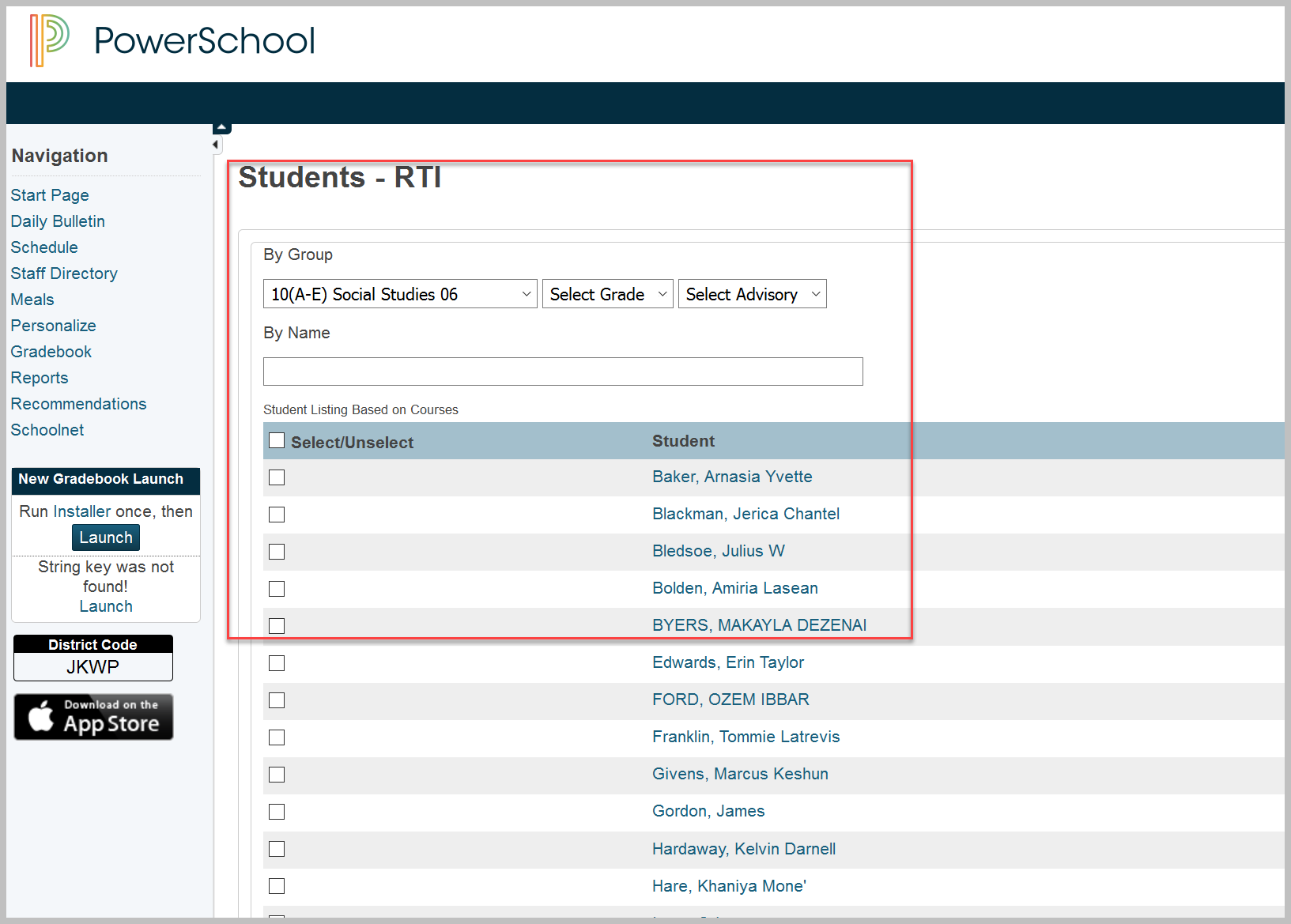Image resolution: width=1291 pixels, height=924 pixels.
Task: Collapse the top panel using the up arrow
Action: (221, 126)
